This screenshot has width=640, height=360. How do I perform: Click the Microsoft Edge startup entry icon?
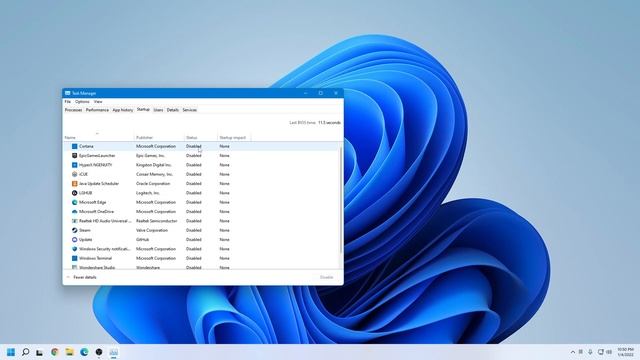(x=74, y=202)
